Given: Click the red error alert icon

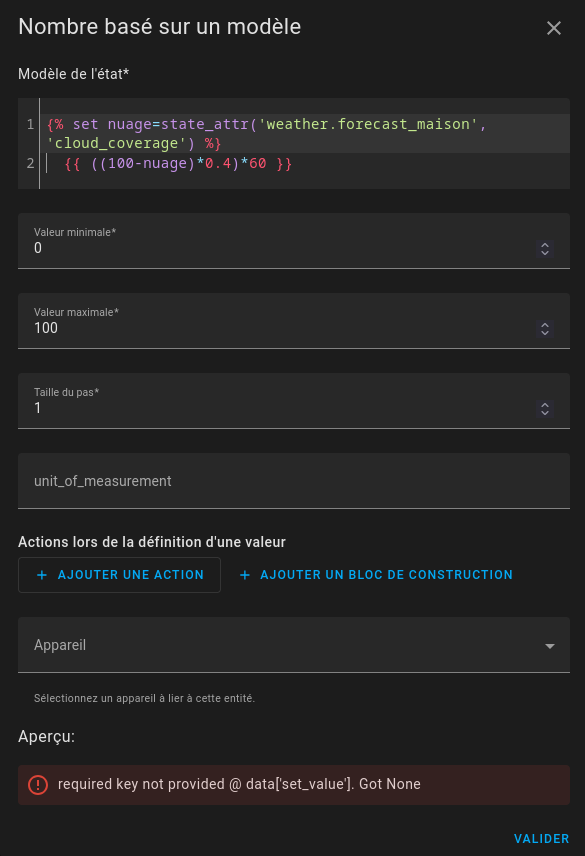Looking at the screenshot, I should [x=38, y=785].
